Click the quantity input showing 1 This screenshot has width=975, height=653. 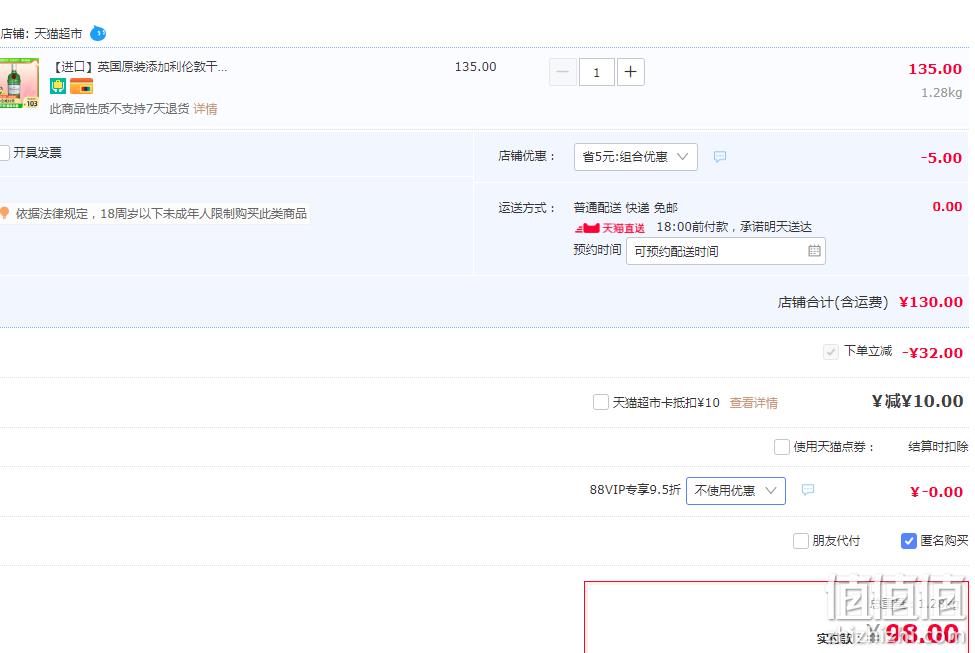click(x=597, y=72)
